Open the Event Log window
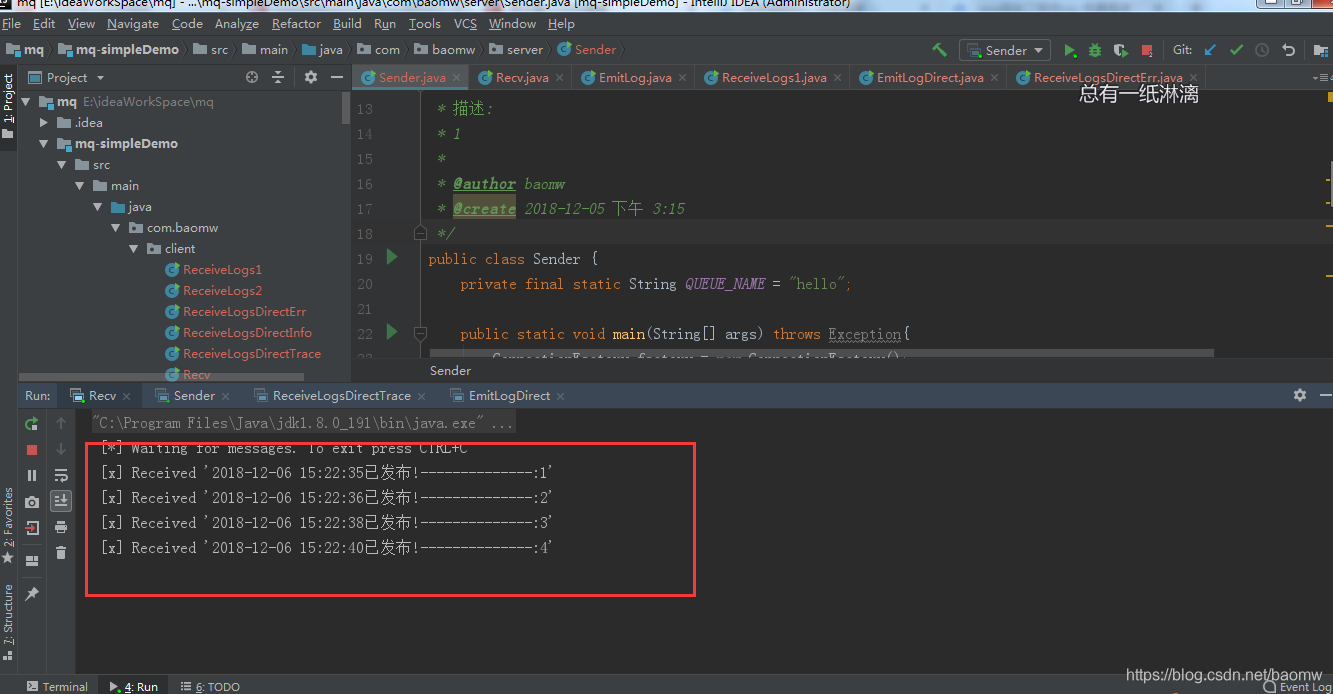 coord(1297,686)
